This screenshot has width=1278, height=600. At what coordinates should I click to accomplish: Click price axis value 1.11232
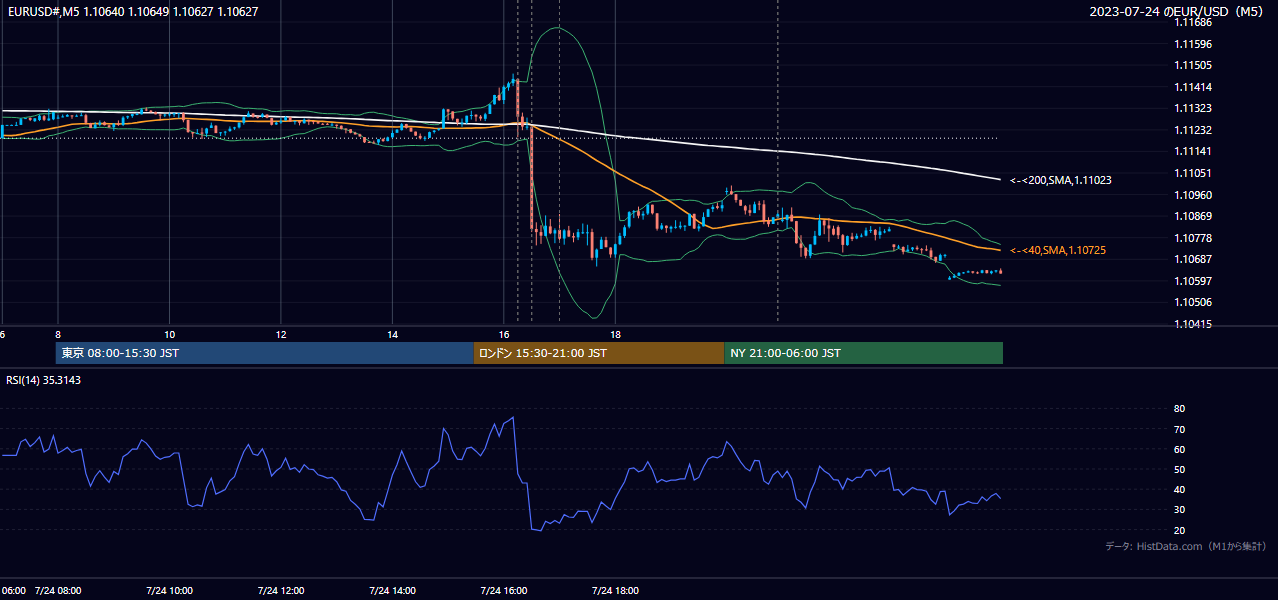[1192, 130]
